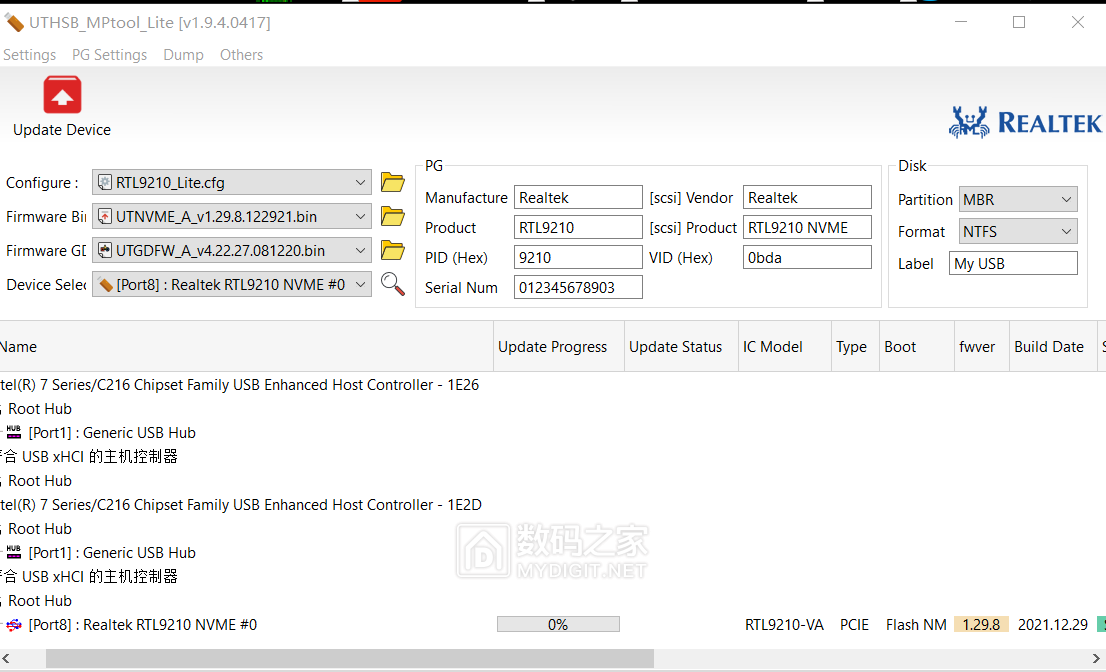The height and width of the screenshot is (672, 1106).
Task: Browse for a different Firmware Bin file
Action: [x=392, y=216]
